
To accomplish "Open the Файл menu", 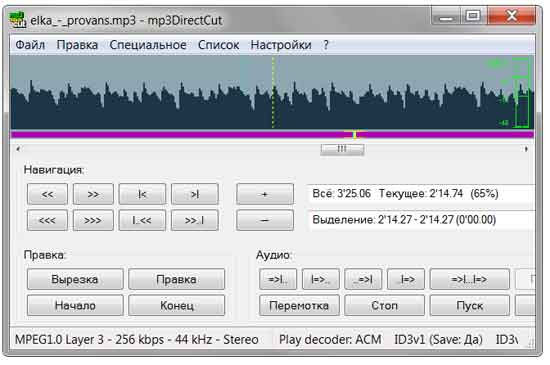I will point(30,45).
